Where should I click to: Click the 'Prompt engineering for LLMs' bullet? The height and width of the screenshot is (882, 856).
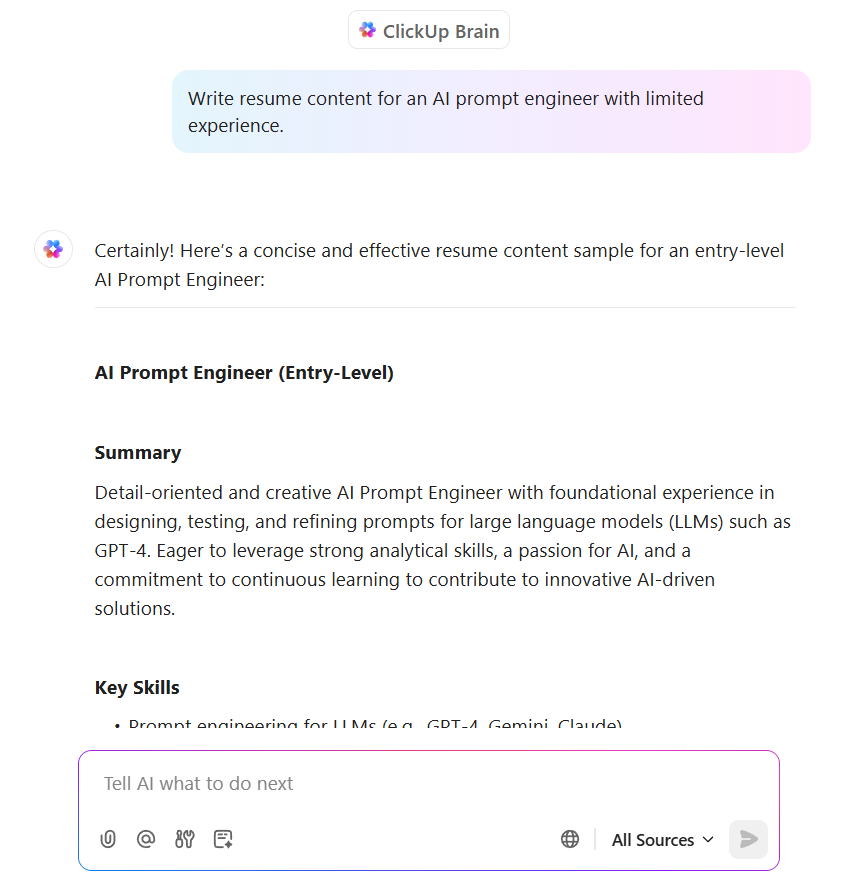pyautogui.click(x=375, y=723)
